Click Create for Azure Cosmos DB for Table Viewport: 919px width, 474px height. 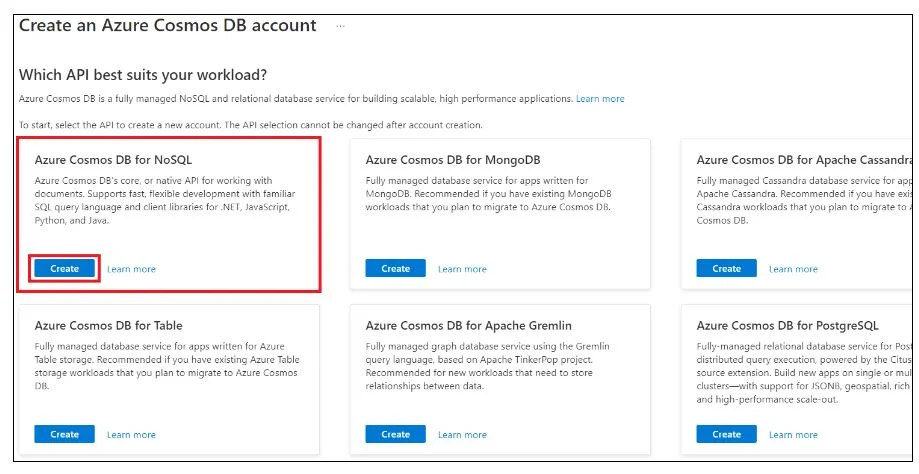[64, 434]
